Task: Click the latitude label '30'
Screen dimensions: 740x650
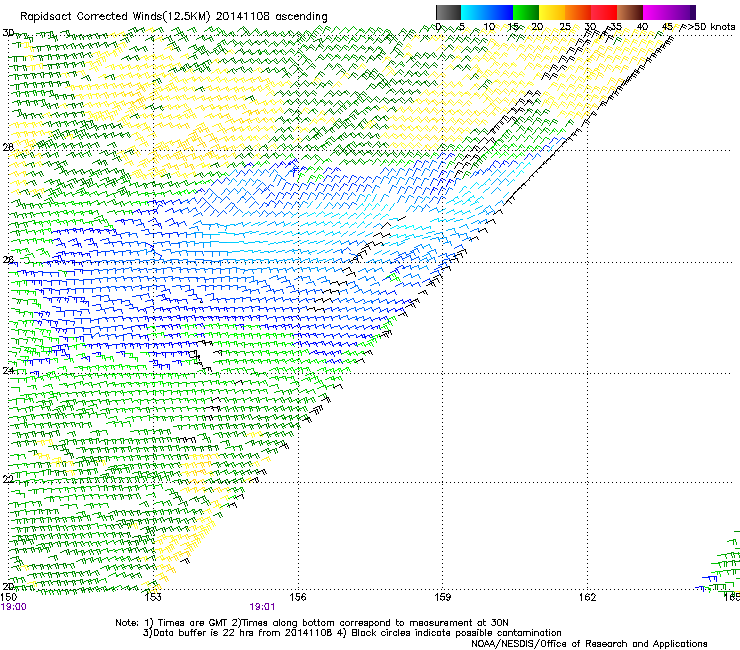Action: point(8,33)
